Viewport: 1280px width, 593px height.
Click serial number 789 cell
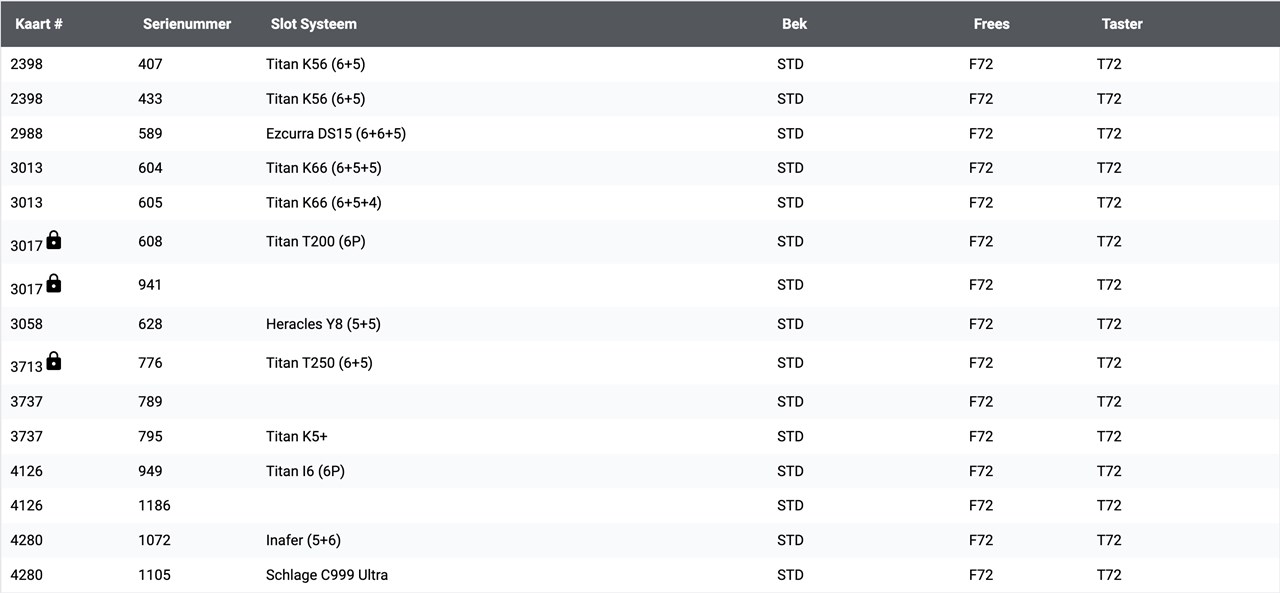(150, 402)
